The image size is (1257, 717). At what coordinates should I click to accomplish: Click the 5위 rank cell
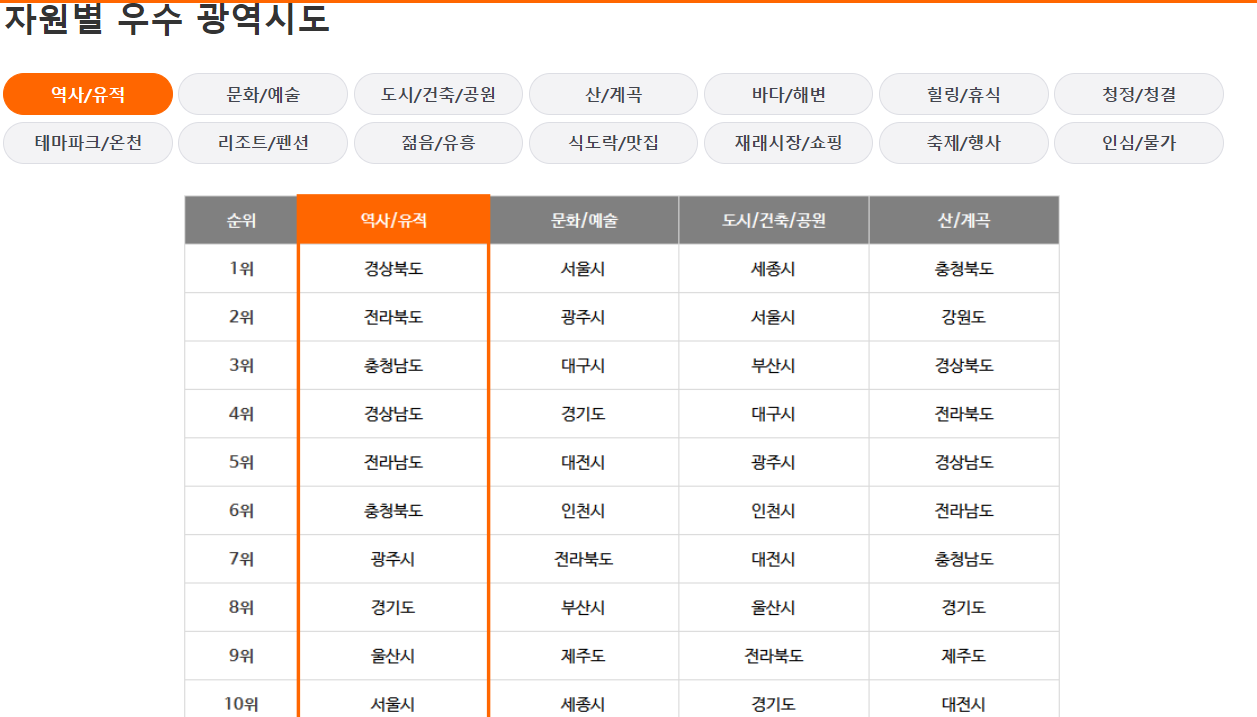tap(241, 463)
